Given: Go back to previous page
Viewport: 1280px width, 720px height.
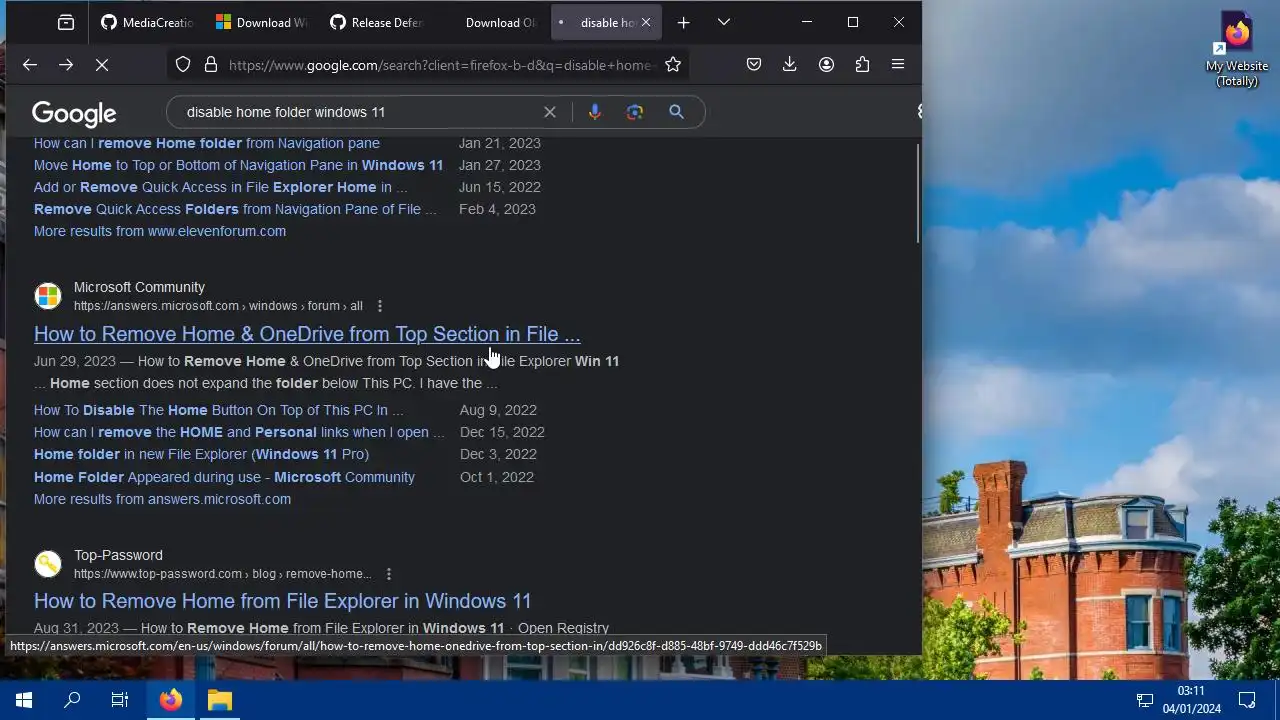Looking at the screenshot, I should pos(30,65).
